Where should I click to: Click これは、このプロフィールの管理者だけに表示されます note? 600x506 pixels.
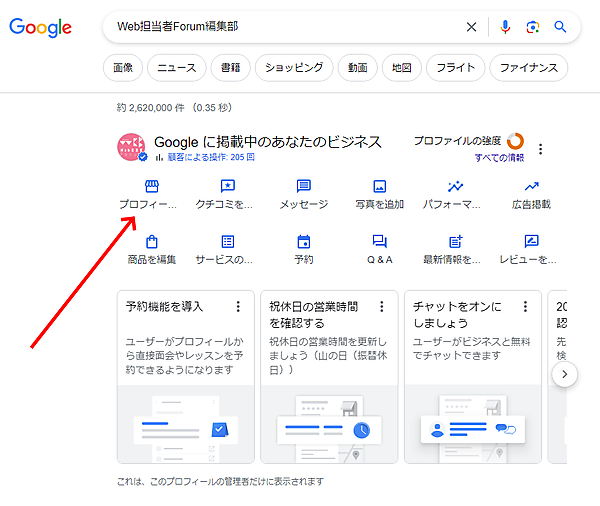pos(220,481)
